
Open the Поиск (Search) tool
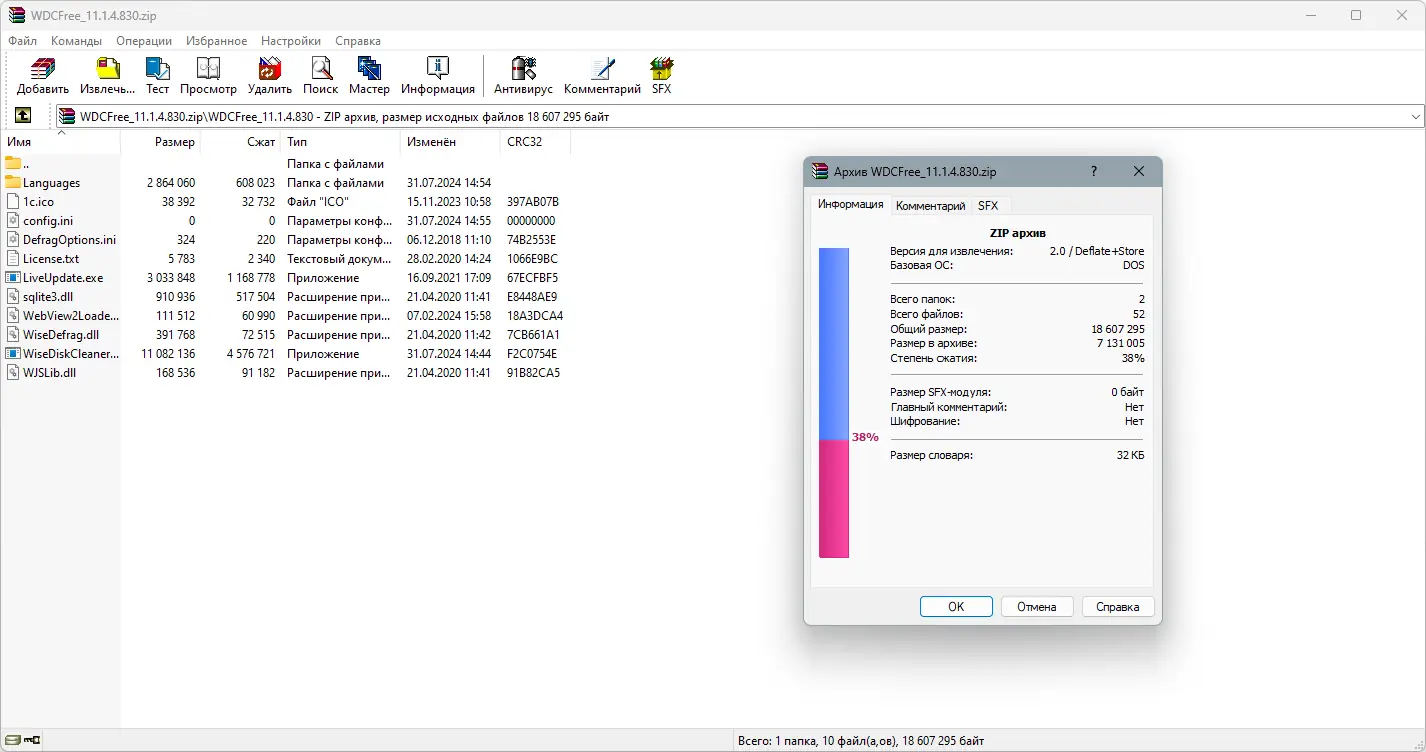coord(320,75)
